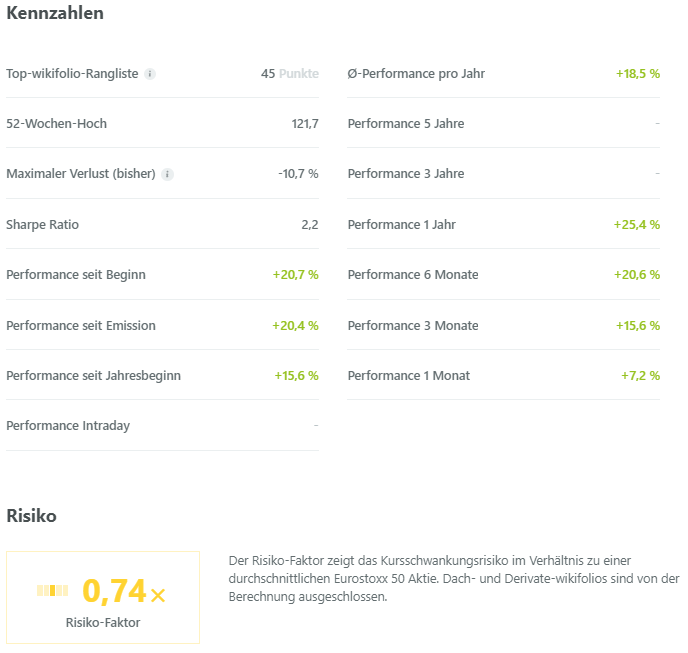Click the +7,2 % Performance 1 Monat value
The height and width of the screenshot is (653, 688).
point(641,376)
